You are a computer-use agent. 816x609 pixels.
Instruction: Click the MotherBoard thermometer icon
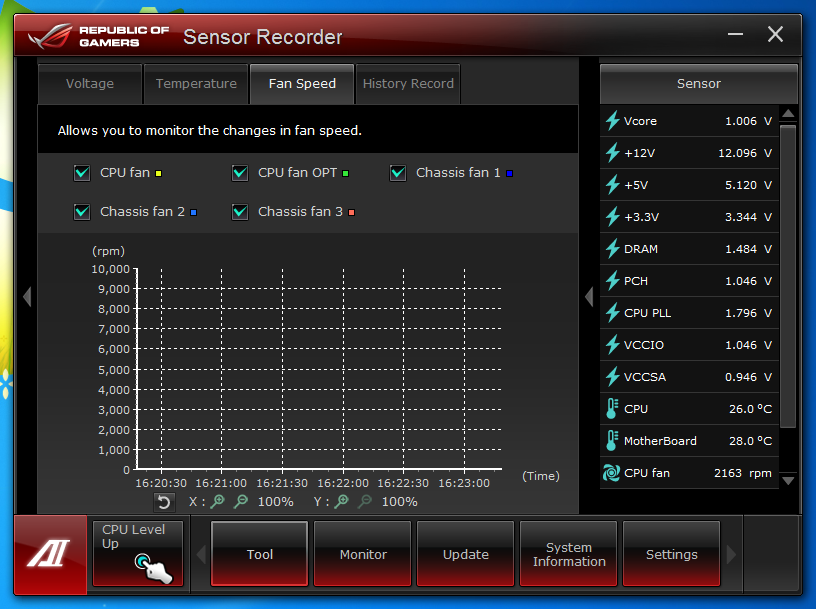click(x=612, y=441)
